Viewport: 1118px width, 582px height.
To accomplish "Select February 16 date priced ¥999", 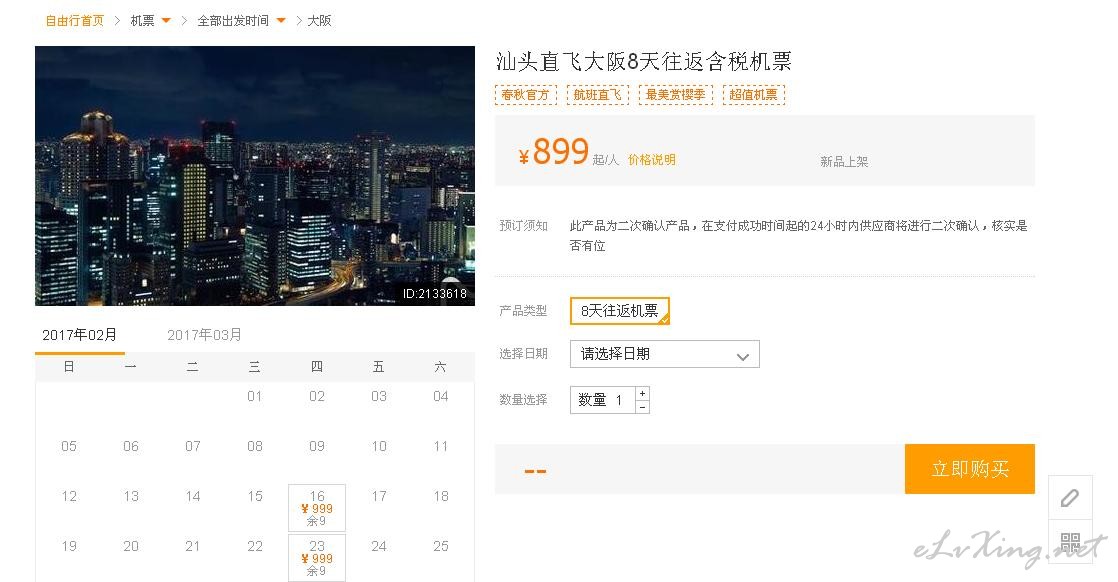I will tap(317, 508).
